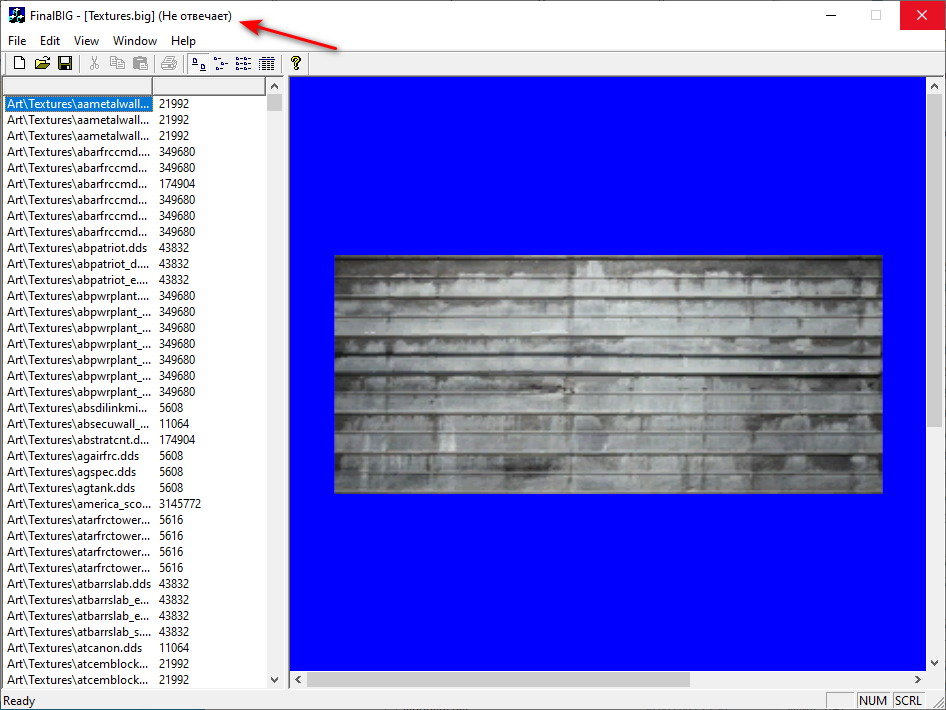Select Art\Textures\agtank.dds entry
The height and width of the screenshot is (710, 946).
coord(71,487)
